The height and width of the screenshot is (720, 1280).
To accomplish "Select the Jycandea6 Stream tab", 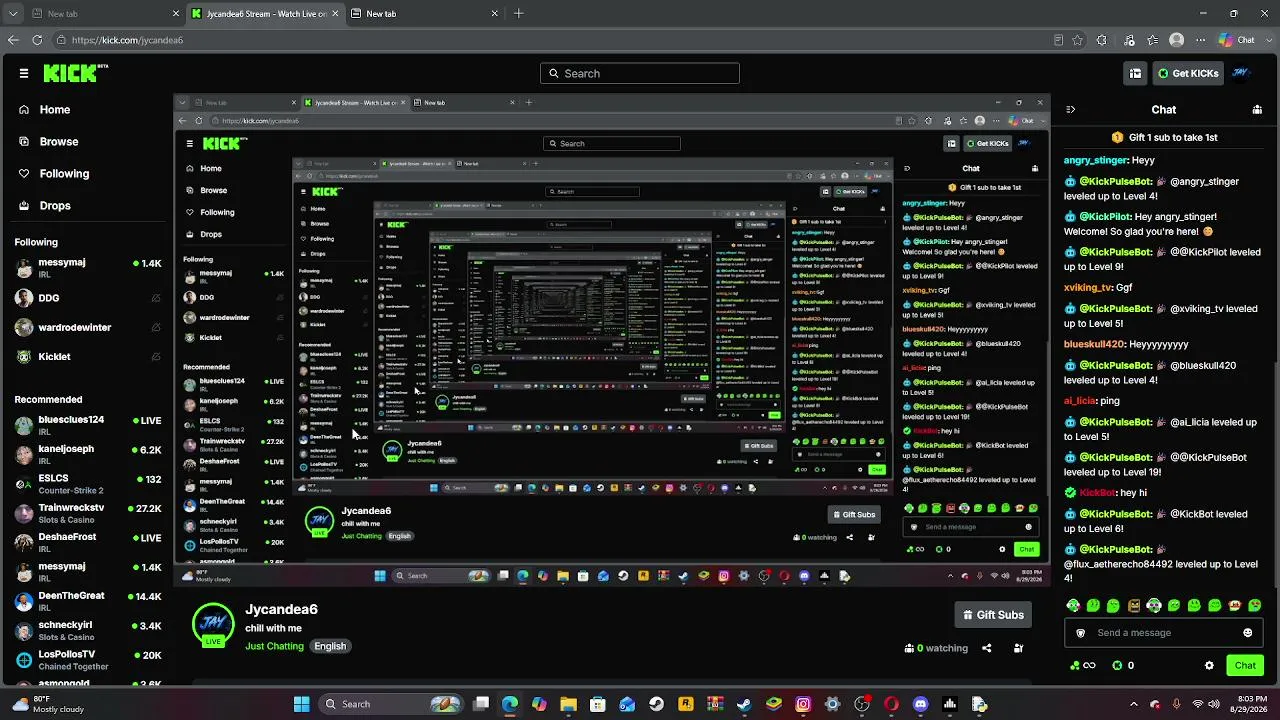I will point(264,14).
